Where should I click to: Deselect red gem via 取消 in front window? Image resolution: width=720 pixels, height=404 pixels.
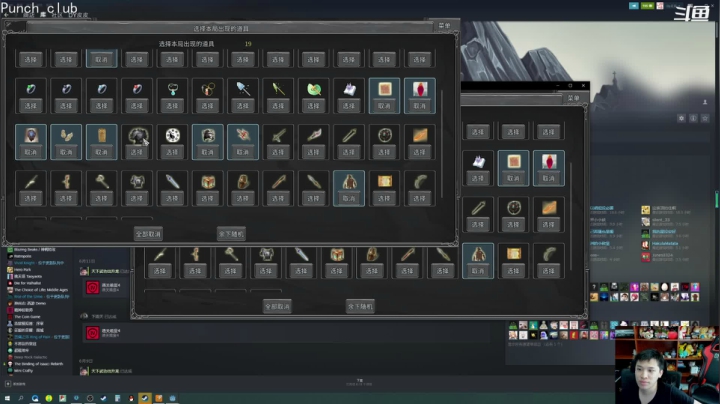tap(420, 106)
